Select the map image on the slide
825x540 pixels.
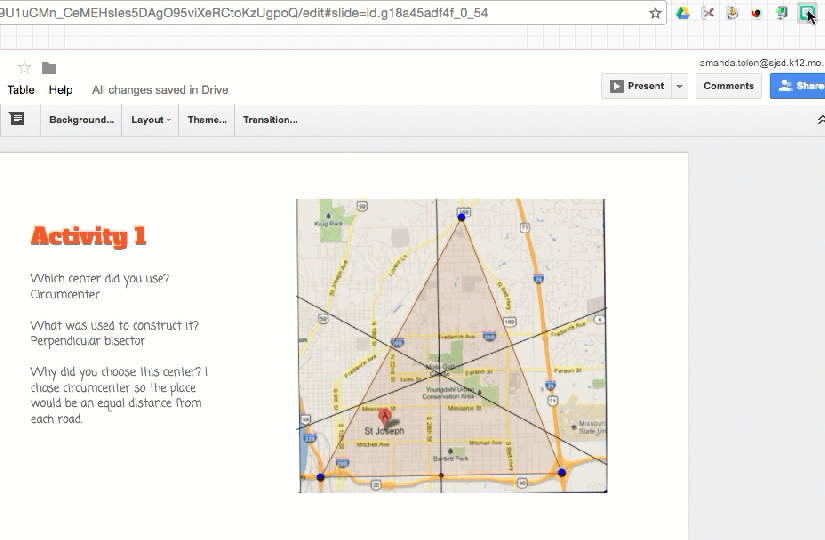(x=452, y=345)
